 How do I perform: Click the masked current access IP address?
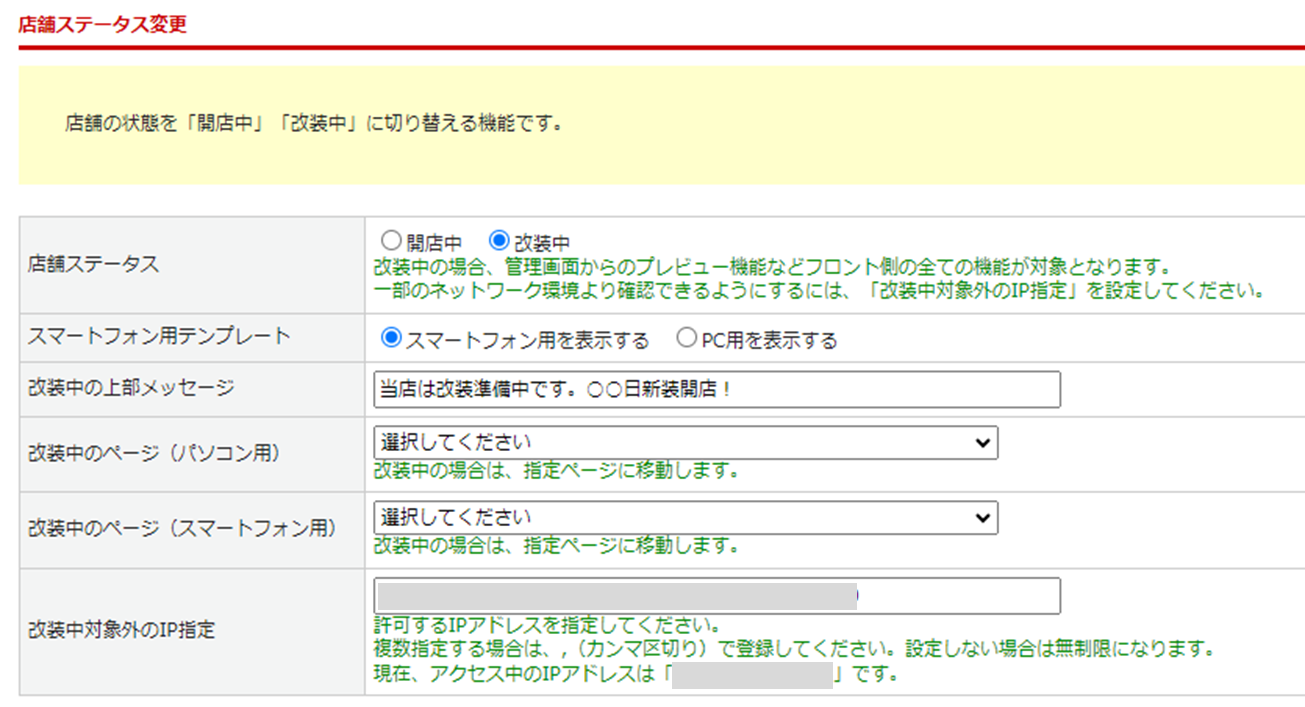752,675
